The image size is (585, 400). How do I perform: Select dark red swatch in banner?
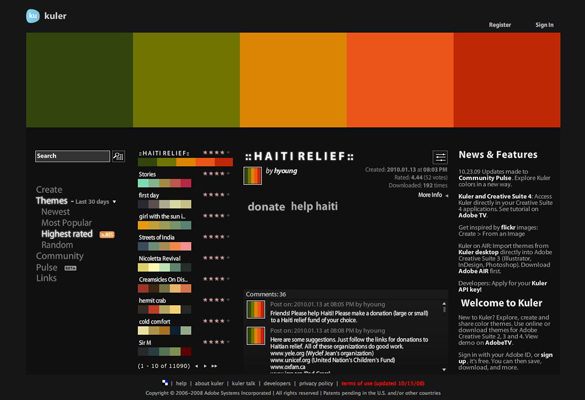pyautogui.click(x=507, y=80)
